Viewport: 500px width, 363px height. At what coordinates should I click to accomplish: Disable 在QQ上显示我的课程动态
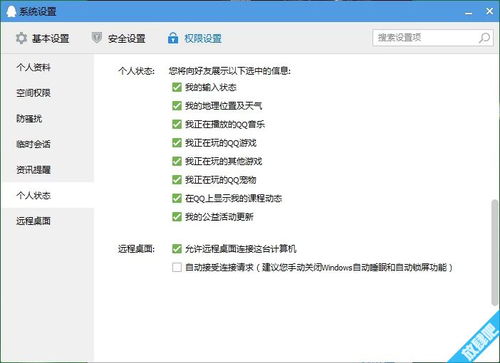[x=177, y=198]
